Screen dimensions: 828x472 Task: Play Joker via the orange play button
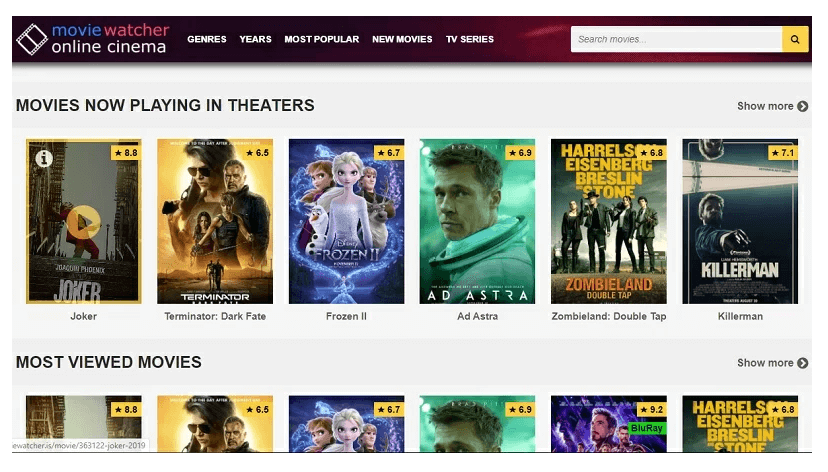83,222
